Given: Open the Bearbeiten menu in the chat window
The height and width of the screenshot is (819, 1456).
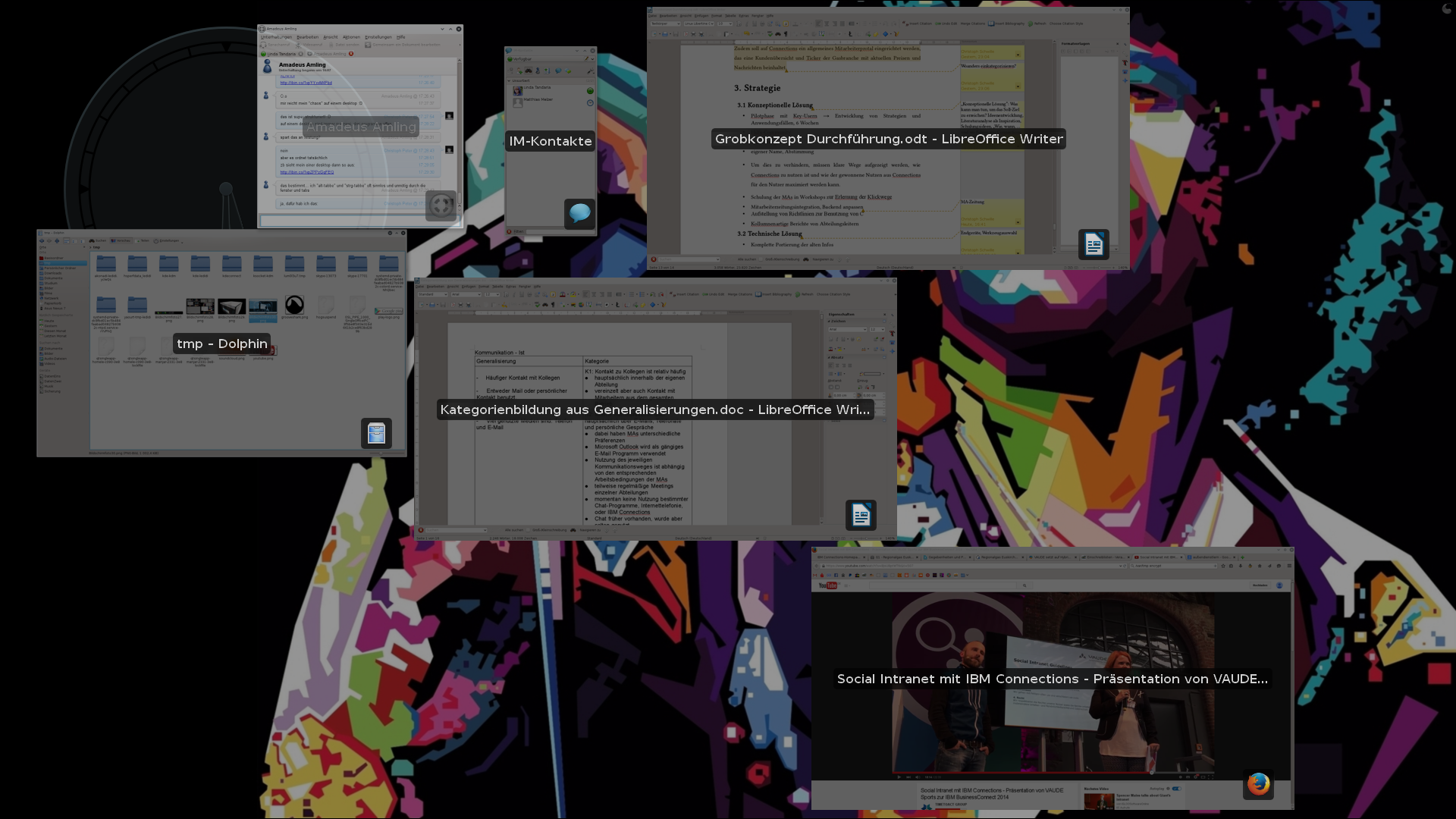Looking at the screenshot, I should [308, 37].
